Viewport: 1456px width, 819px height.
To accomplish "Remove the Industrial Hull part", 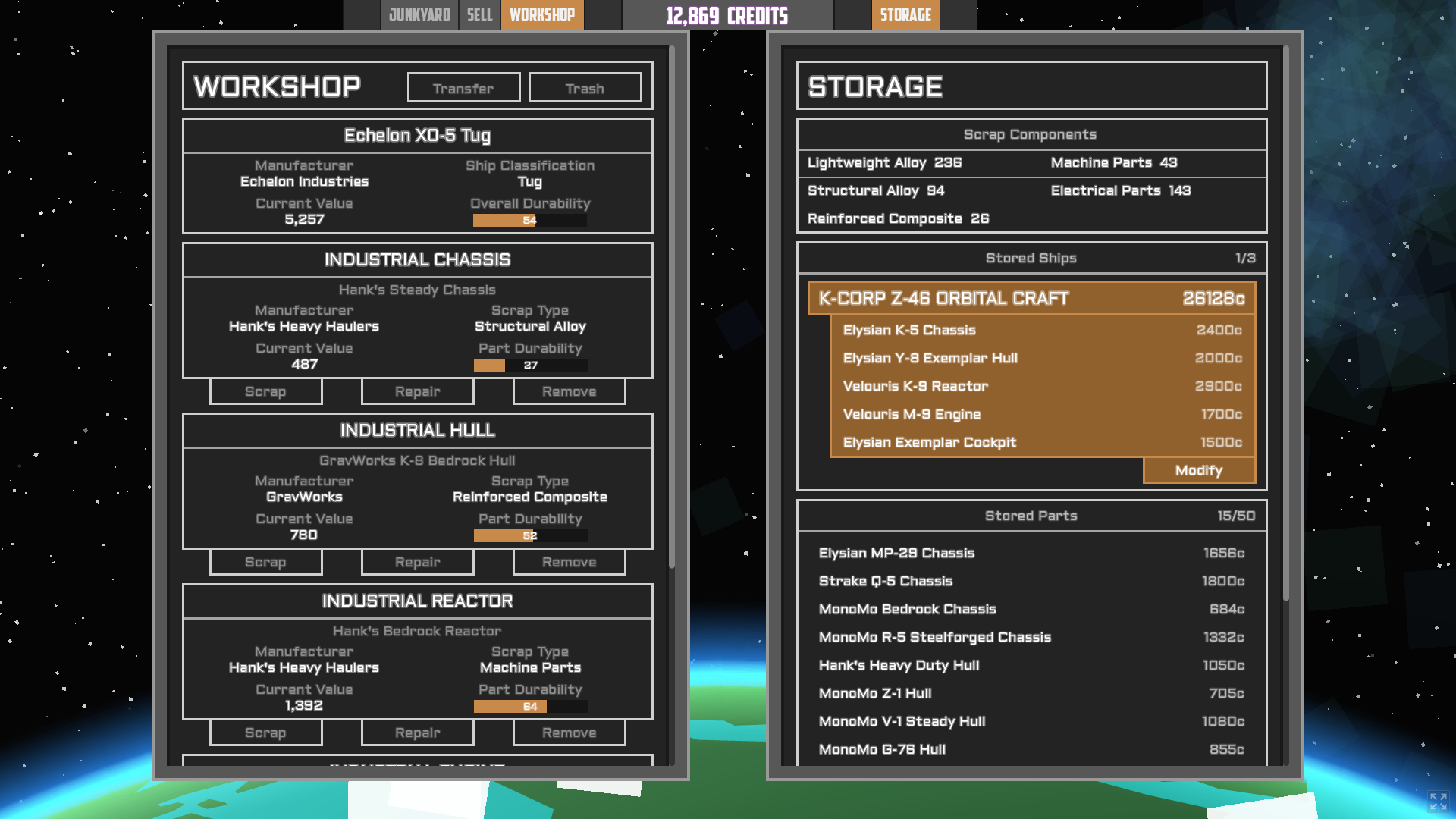I will [569, 562].
